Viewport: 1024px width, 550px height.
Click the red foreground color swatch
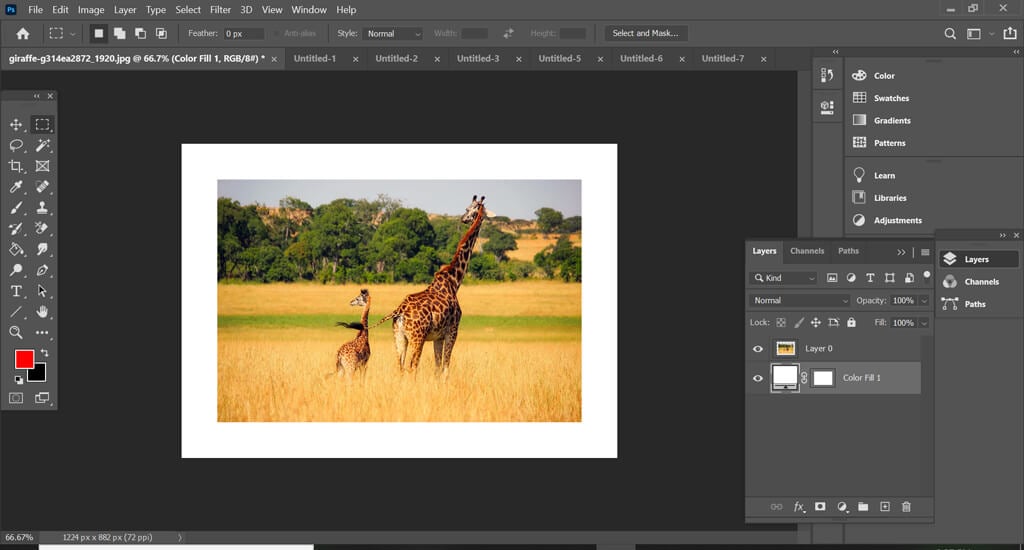[24, 358]
